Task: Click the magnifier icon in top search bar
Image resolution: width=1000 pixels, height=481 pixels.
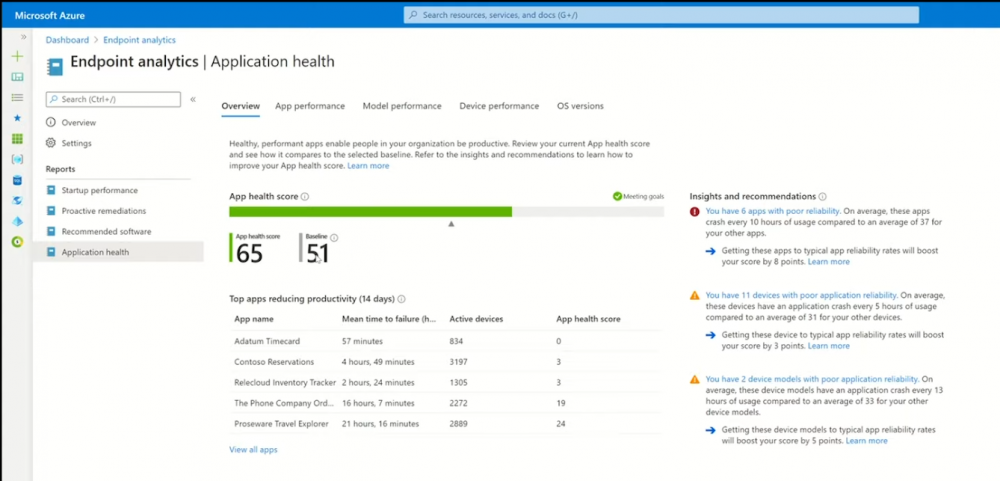Action: point(413,15)
